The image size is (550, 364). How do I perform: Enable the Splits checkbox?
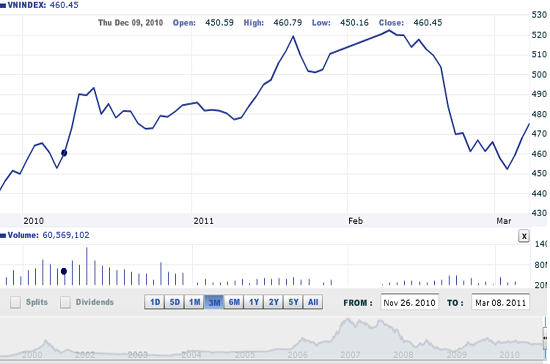(15, 302)
